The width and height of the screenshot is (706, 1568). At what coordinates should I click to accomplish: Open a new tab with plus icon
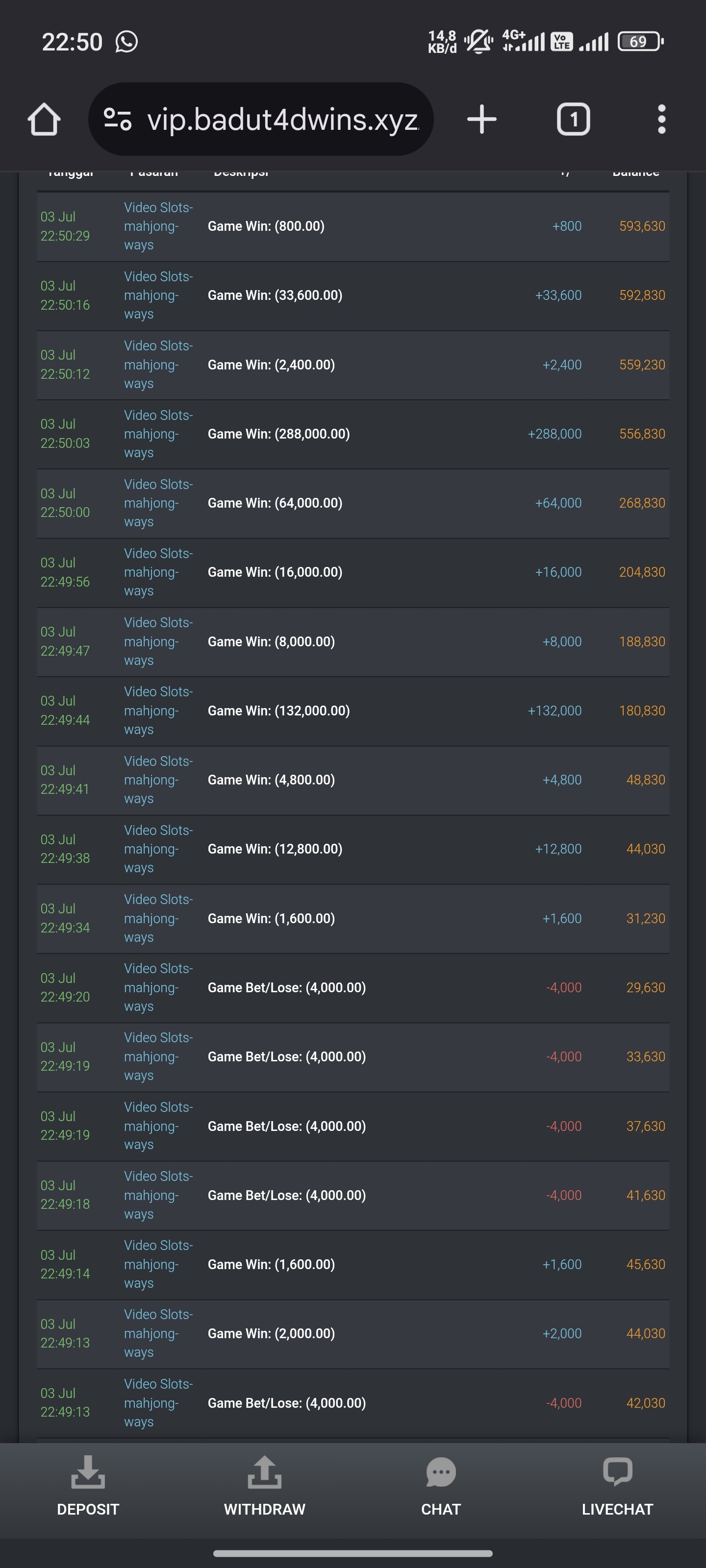point(482,119)
